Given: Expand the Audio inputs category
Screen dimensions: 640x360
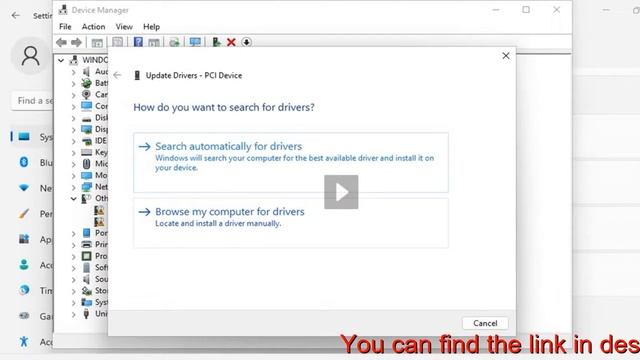Looking at the screenshot, I should 73,72.
